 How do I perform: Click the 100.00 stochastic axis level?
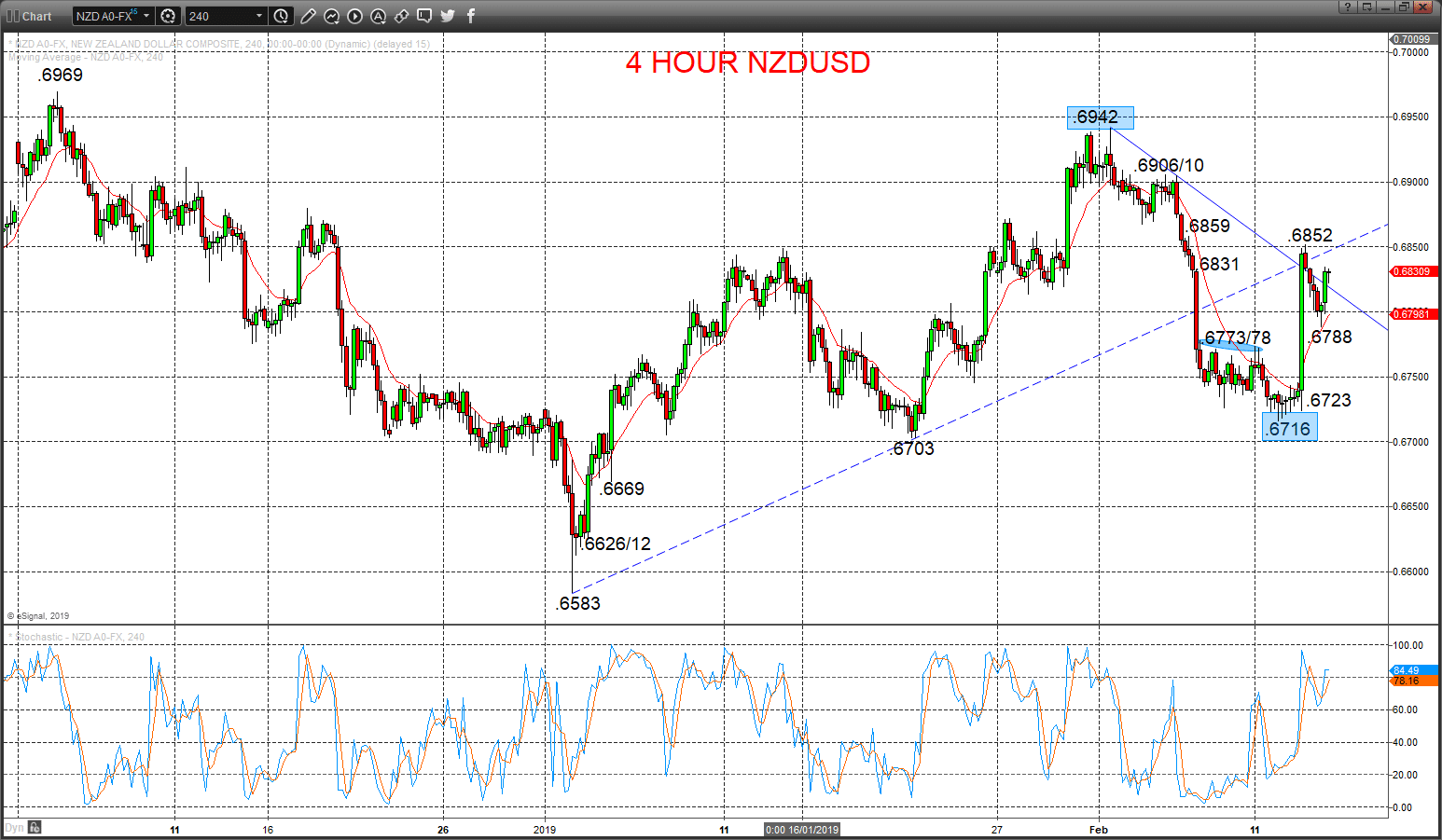1407,645
